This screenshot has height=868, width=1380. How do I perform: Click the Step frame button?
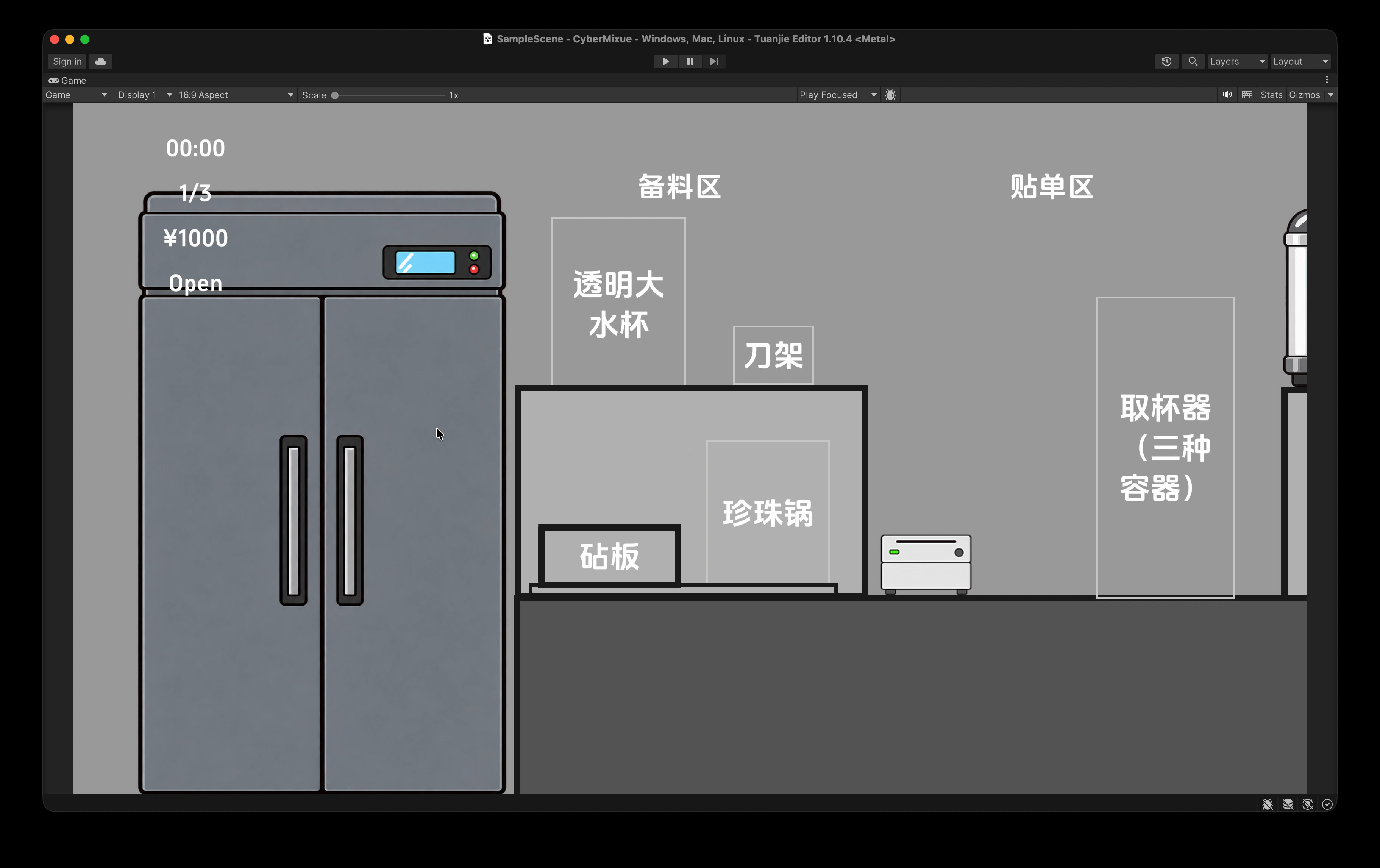click(x=714, y=61)
